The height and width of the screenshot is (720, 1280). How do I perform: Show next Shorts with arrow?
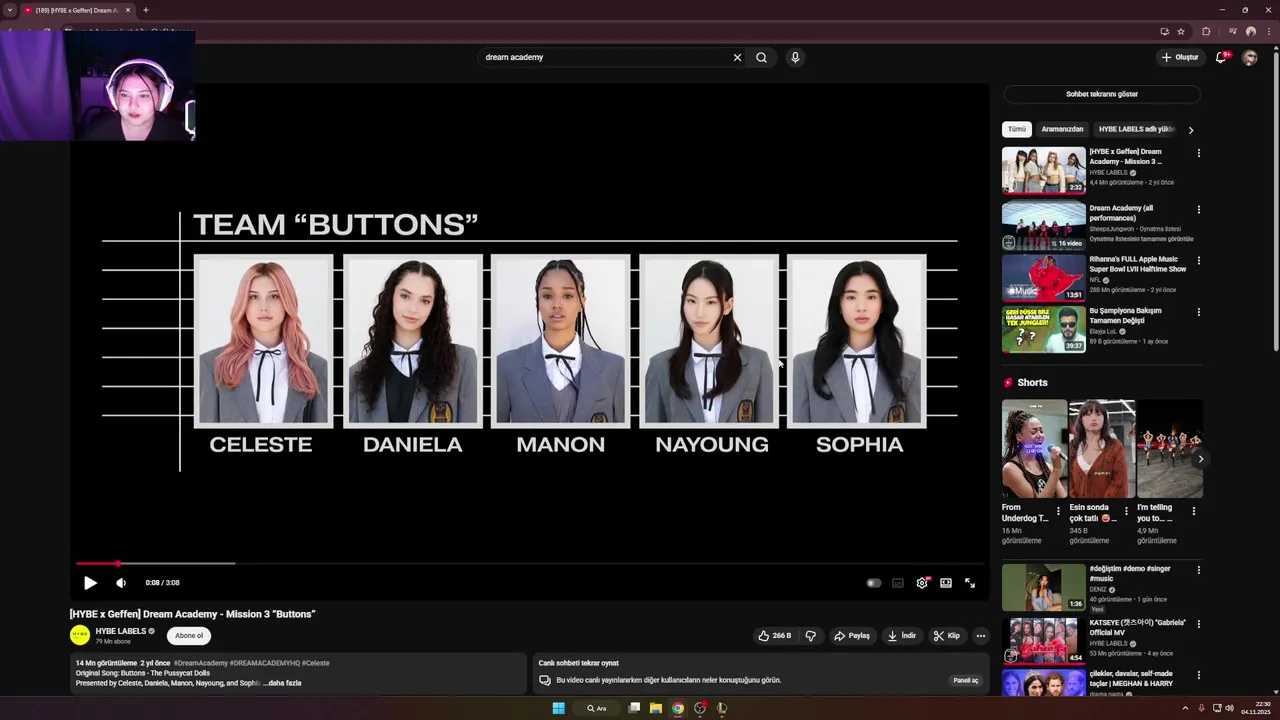1199,459
